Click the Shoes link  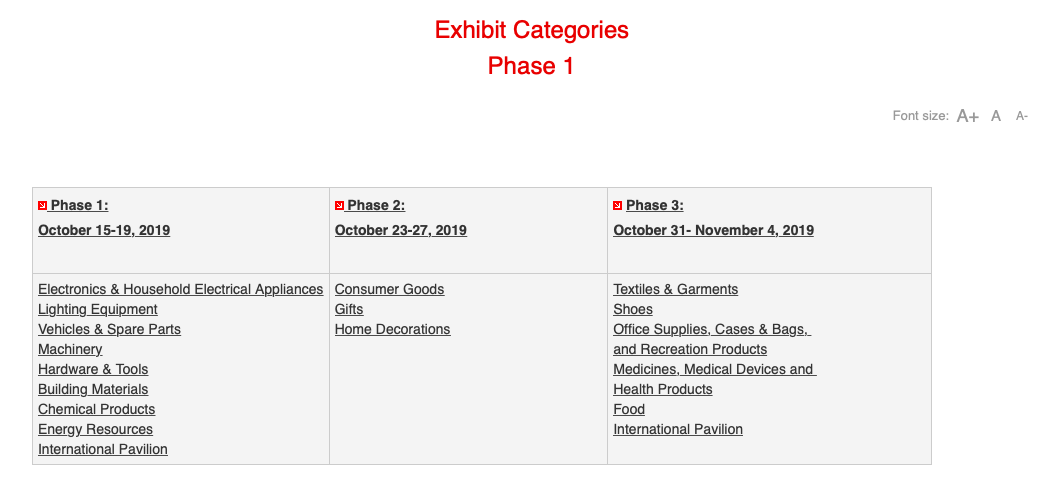(x=633, y=309)
